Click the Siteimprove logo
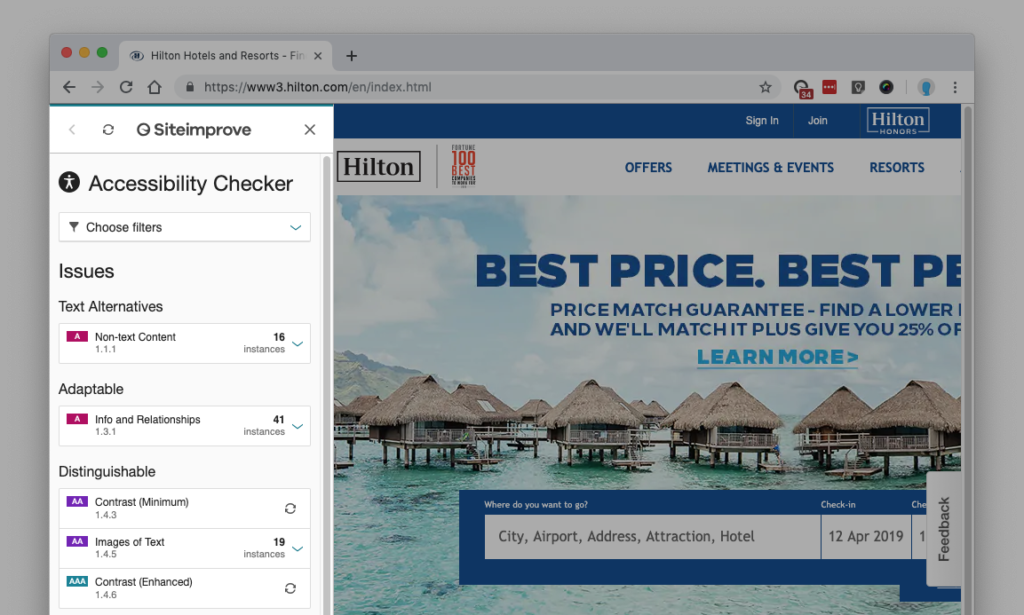This screenshot has width=1024, height=615. (194, 130)
